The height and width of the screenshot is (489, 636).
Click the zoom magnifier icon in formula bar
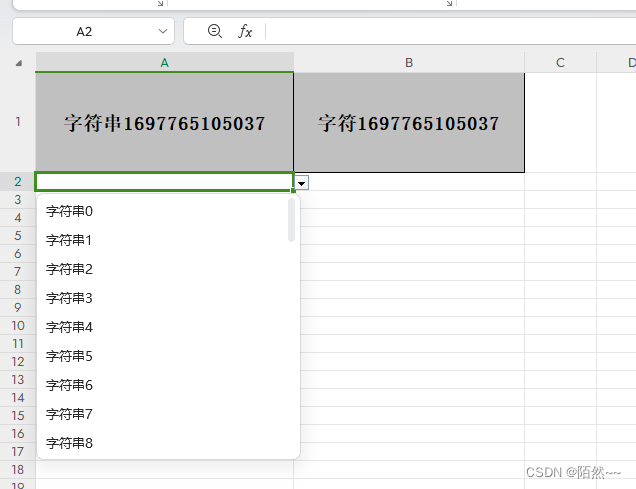pyautogui.click(x=214, y=31)
